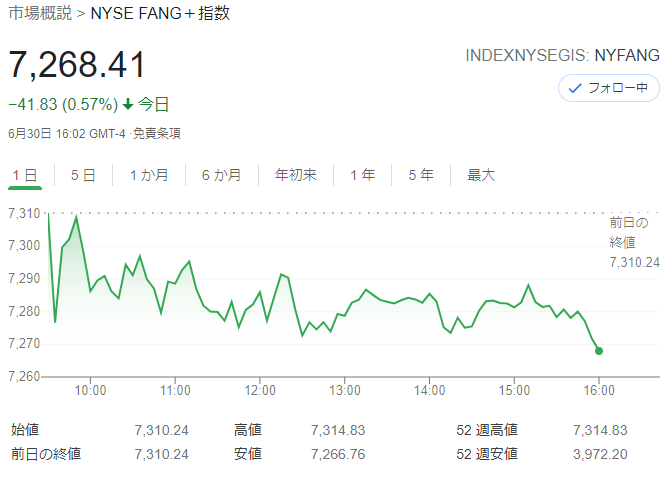
Task: Click the 安値 row label
Action: (x=248, y=454)
